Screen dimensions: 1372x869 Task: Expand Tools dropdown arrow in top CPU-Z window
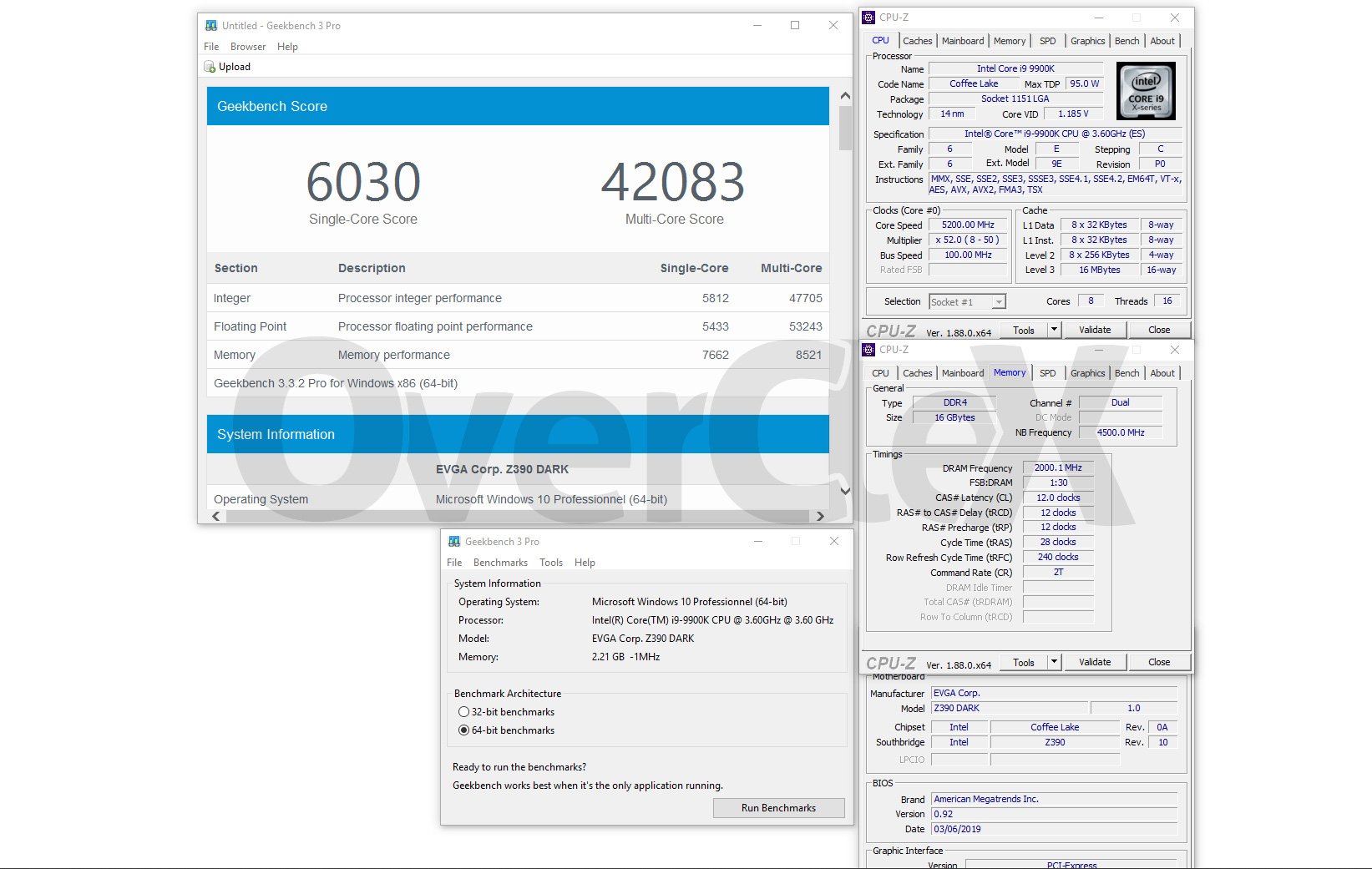click(1054, 330)
